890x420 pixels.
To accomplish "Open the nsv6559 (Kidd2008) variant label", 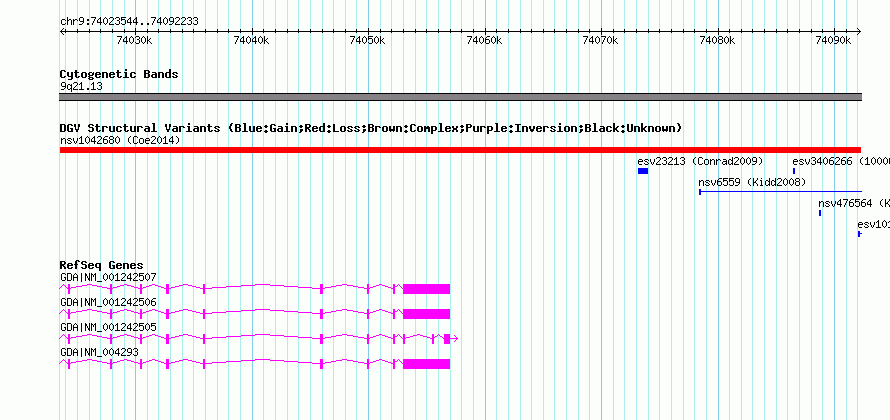I will point(752,182).
